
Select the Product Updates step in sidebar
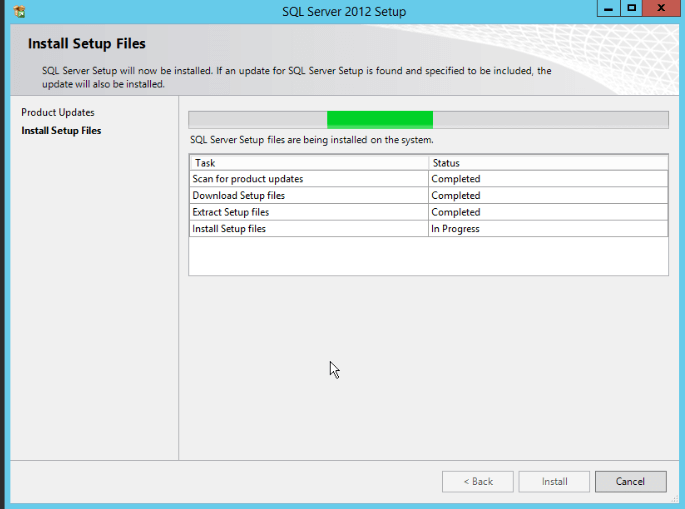click(58, 112)
